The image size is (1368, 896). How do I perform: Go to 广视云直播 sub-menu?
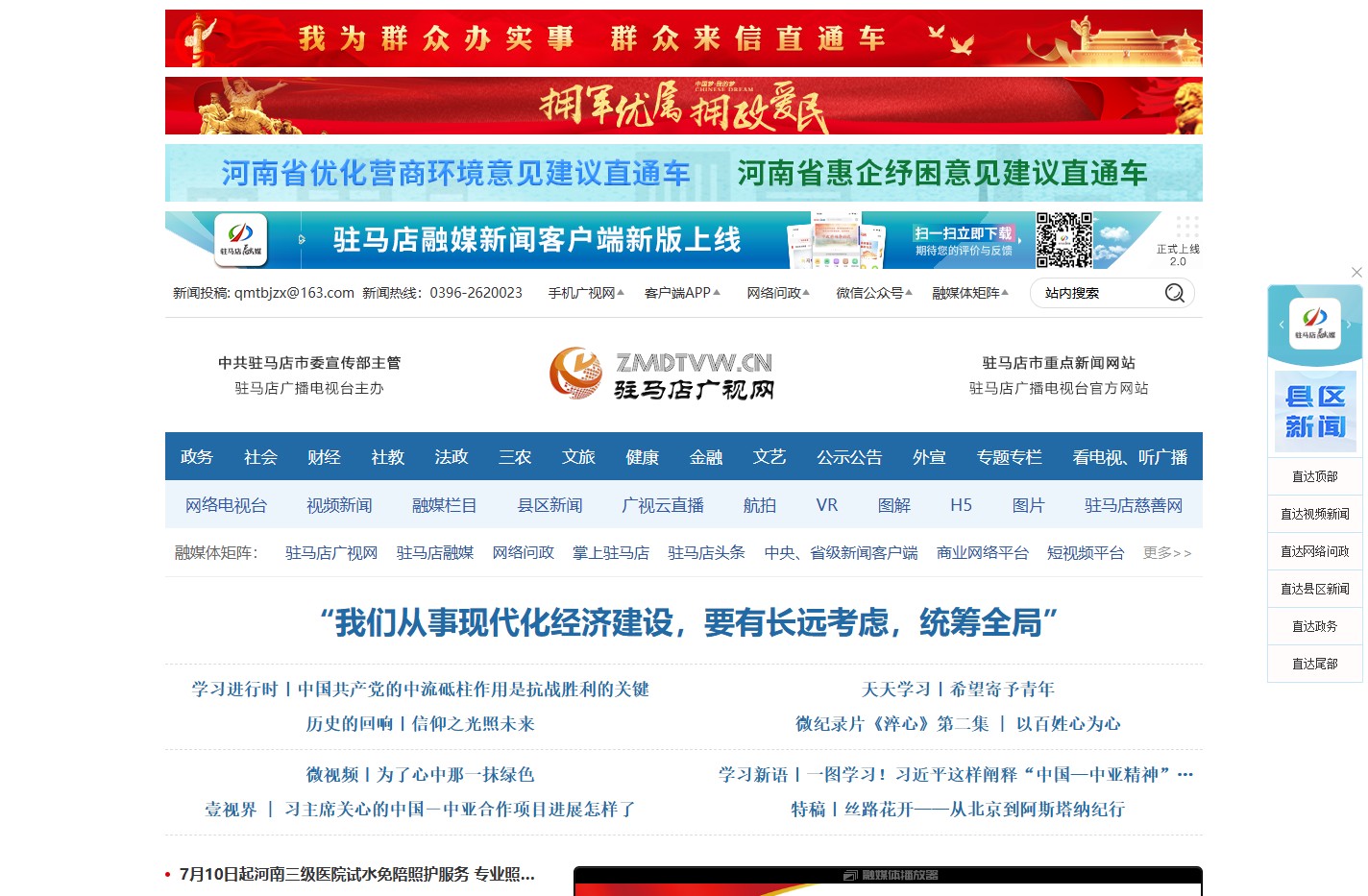663,505
